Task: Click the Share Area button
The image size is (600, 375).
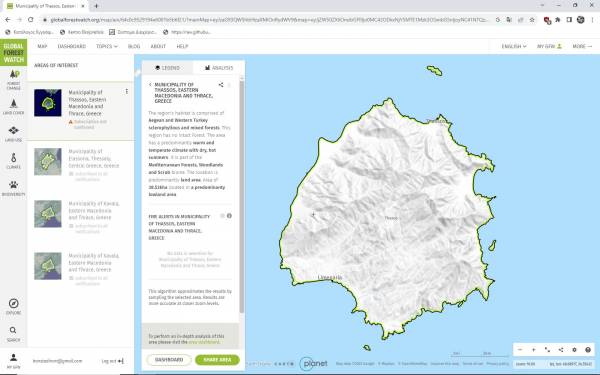Action: coord(217,360)
